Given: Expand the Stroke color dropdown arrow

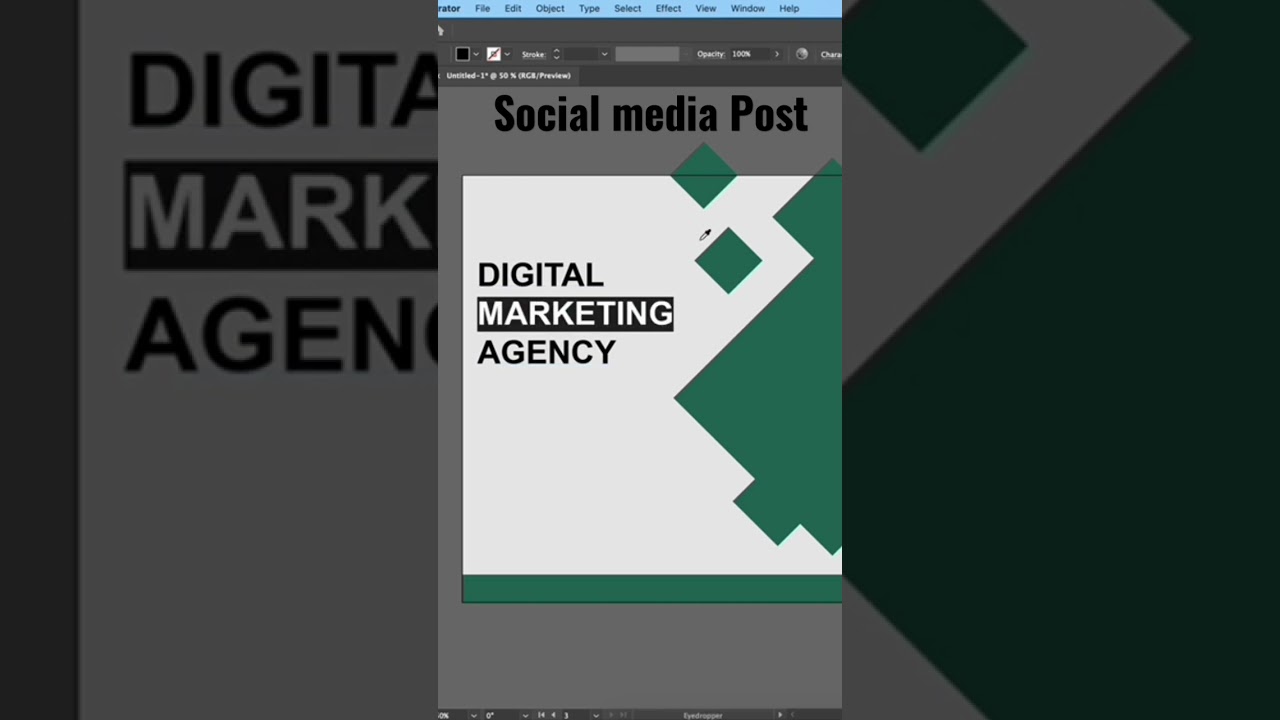Looking at the screenshot, I should [x=507, y=54].
